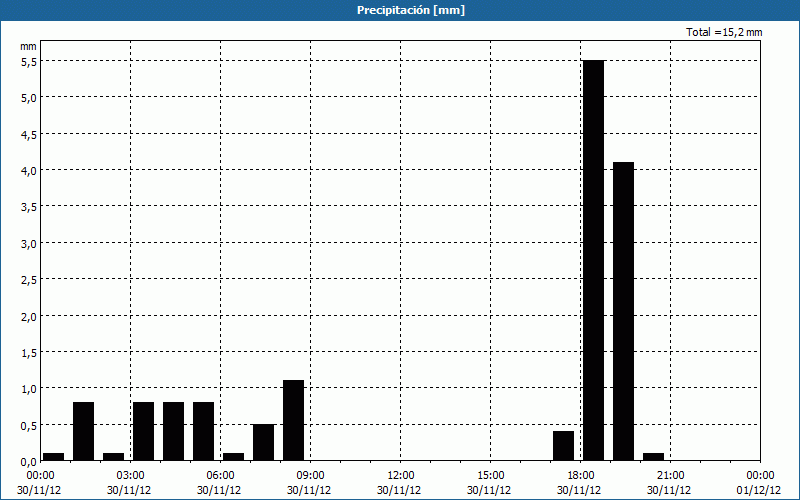Click the '2,5' y-axis label

pyautogui.click(x=29, y=280)
